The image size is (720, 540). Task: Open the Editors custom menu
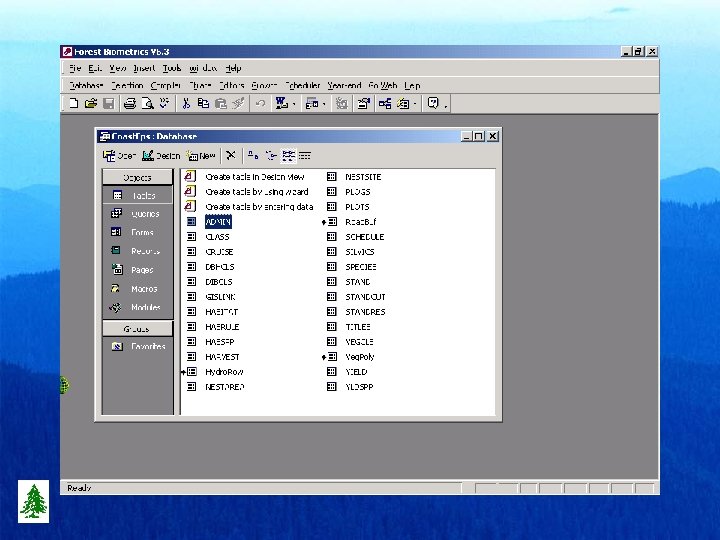point(232,85)
